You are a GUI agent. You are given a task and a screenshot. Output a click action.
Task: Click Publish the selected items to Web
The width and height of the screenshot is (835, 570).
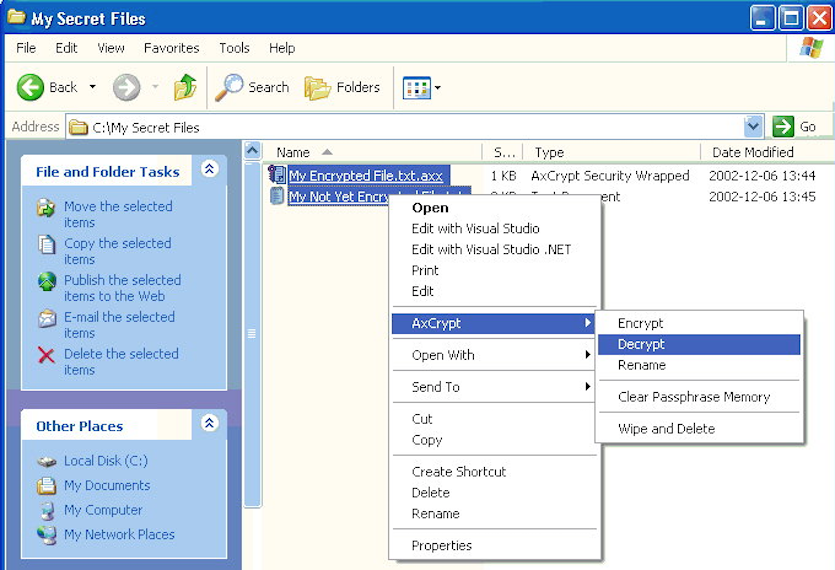tap(122, 288)
